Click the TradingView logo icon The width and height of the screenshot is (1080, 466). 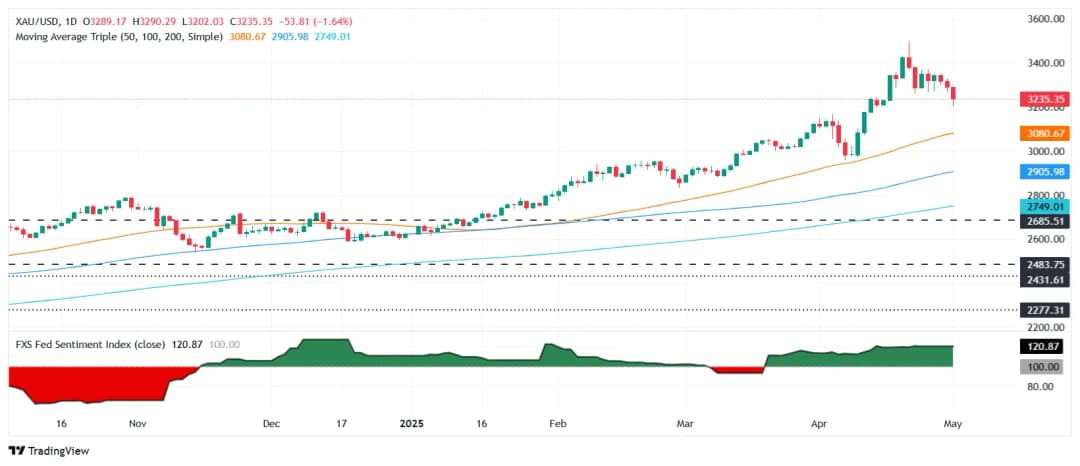coord(16,451)
